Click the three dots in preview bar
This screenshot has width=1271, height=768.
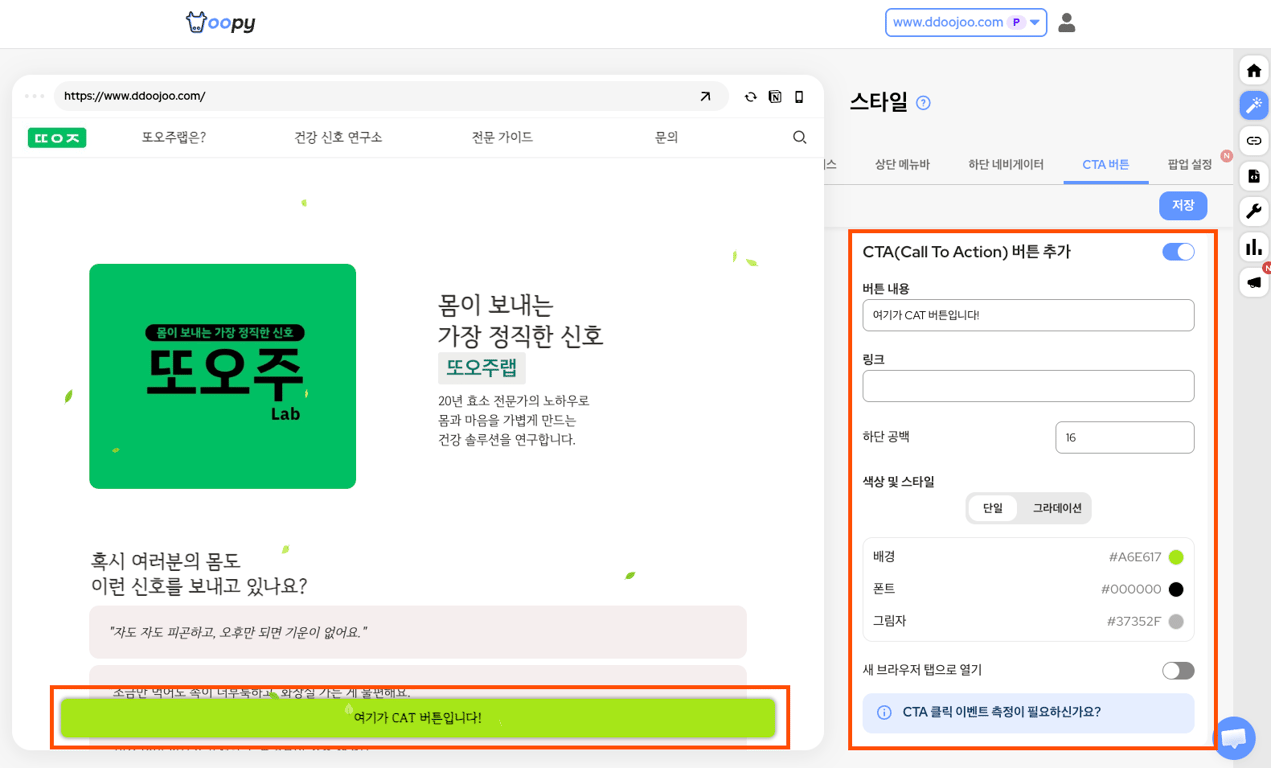tap(34, 96)
